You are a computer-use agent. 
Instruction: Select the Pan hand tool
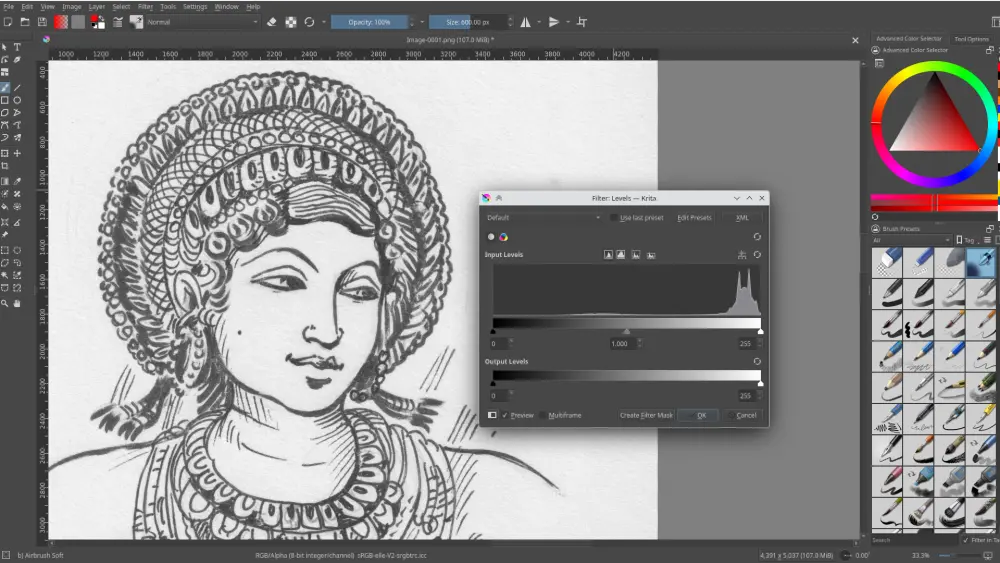point(17,303)
